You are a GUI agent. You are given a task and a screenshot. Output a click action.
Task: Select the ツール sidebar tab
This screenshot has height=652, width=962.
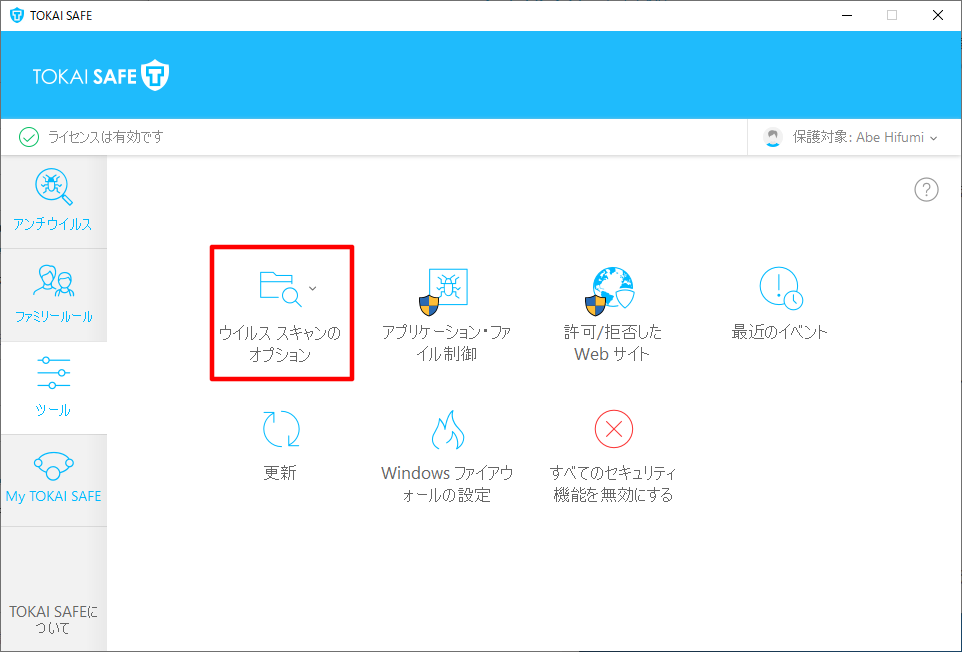[53, 388]
